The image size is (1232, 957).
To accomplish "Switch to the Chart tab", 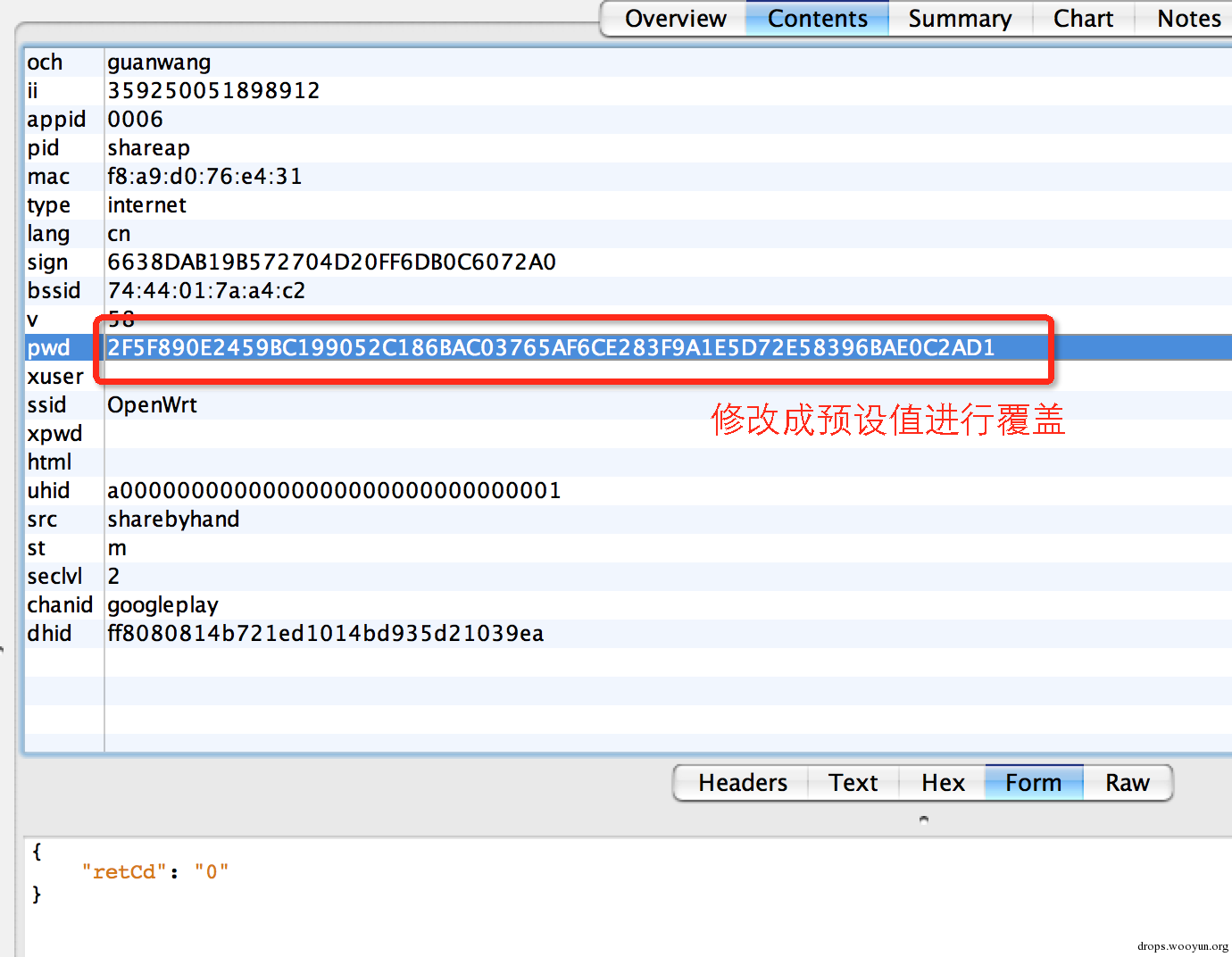I will tap(1083, 19).
